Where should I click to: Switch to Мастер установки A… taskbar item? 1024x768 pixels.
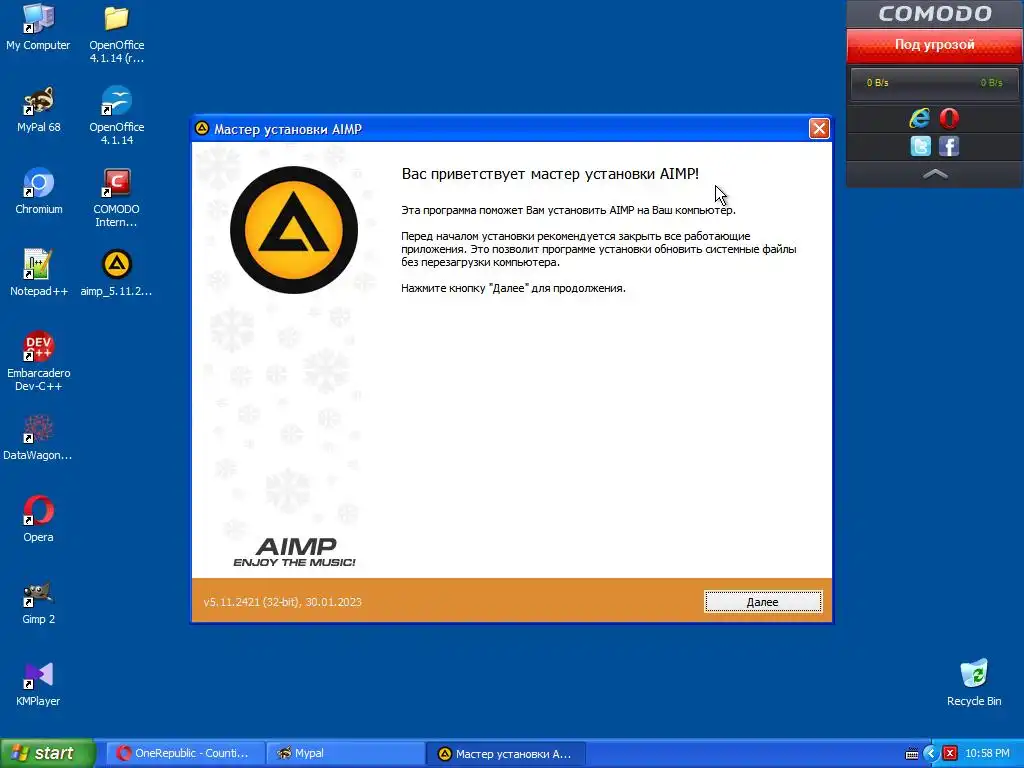click(x=506, y=753)
